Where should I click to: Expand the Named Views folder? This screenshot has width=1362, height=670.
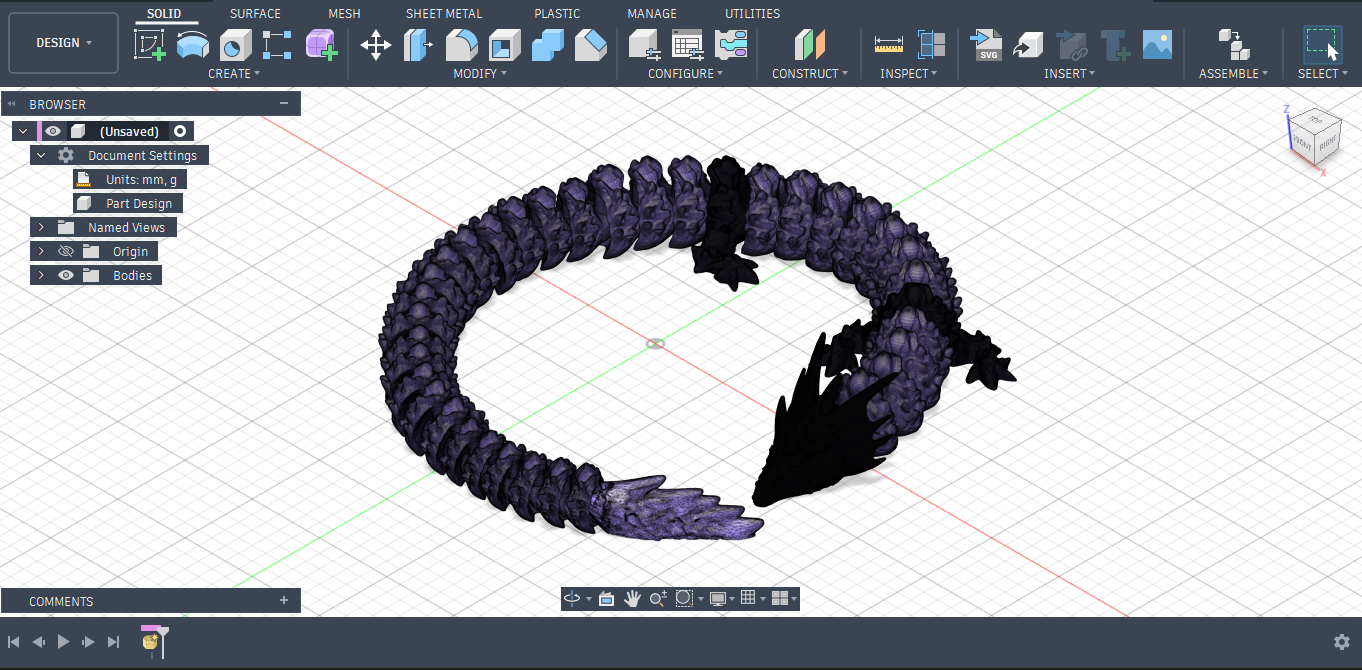41,227
